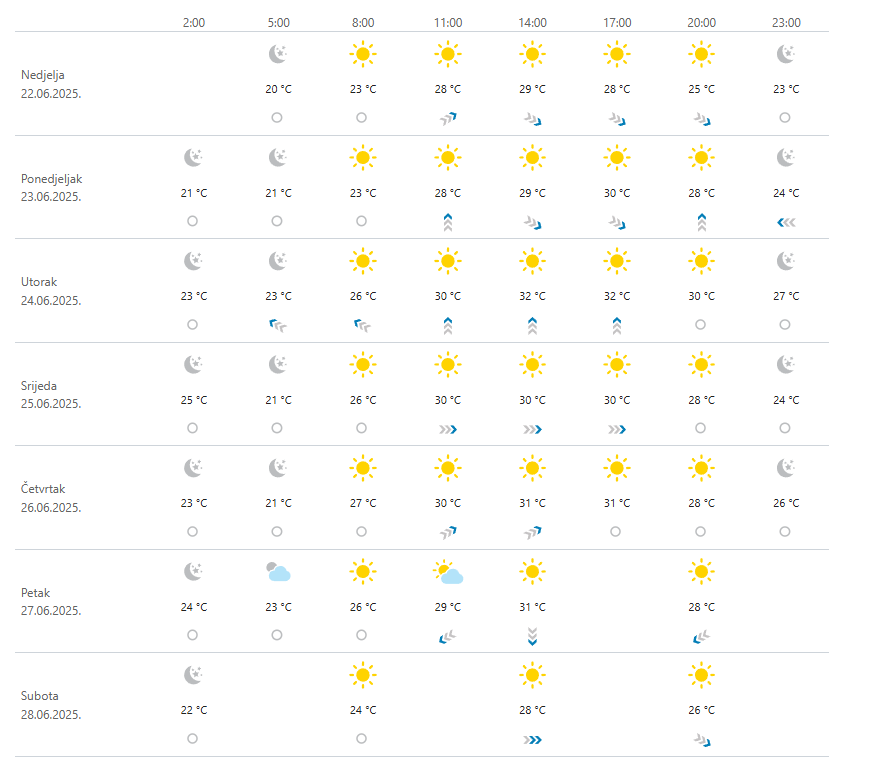Click the partly cloudy icon for Petak 11:00
Screen dimensions: 871x757
[448, 572]
